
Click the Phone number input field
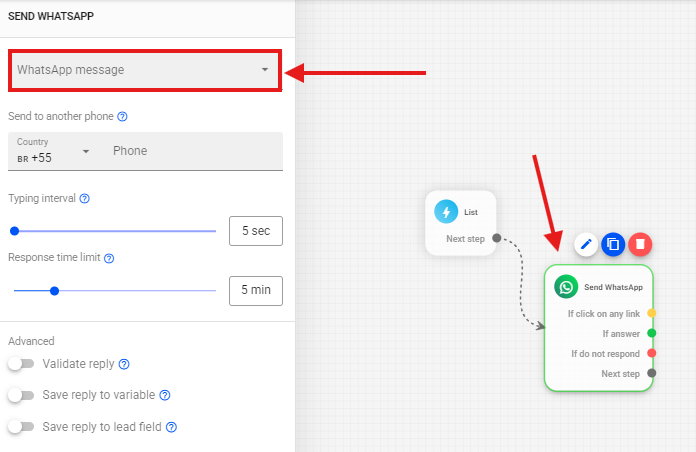tap(190, 151)
